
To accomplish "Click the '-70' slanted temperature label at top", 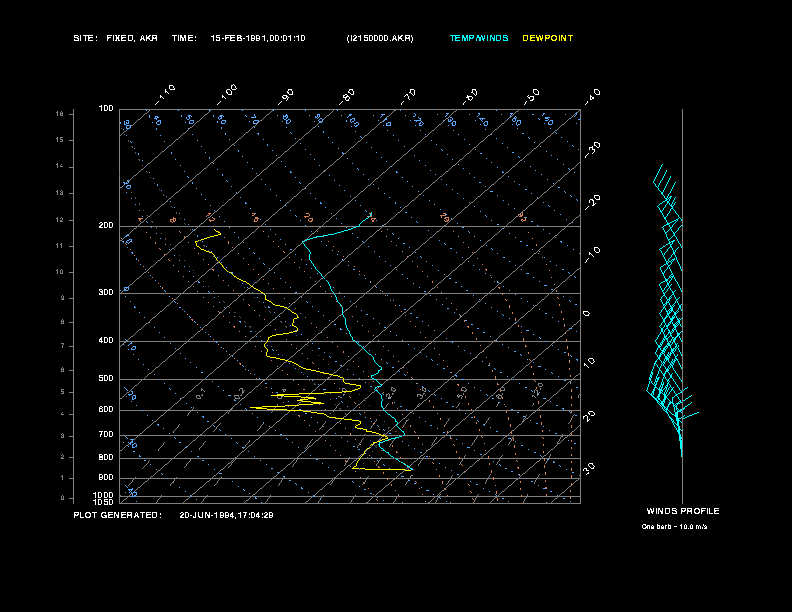I will [408, 97].
